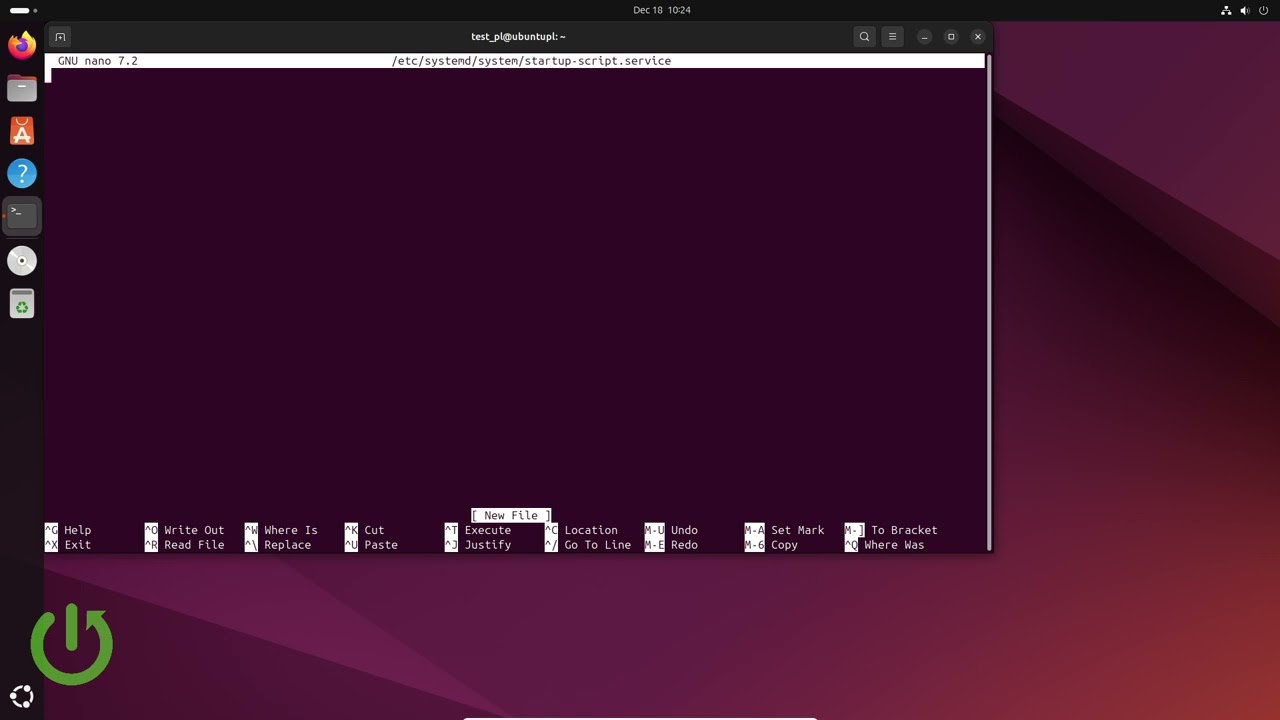Open the Trash in the dock
The height and width of the screenshot is (720, 1280).
[22, 304]
